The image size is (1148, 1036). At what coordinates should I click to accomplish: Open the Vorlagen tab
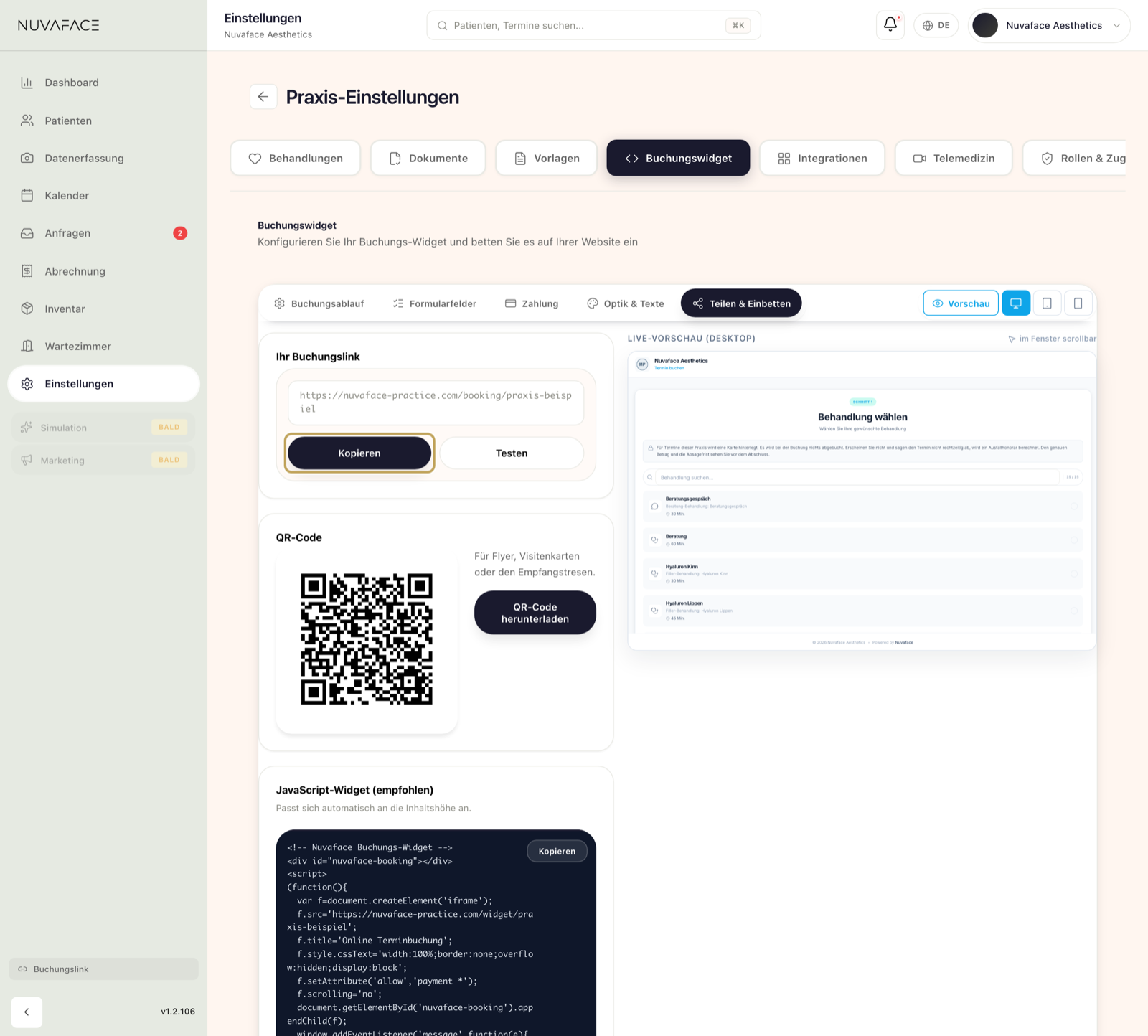pos(547,158)
